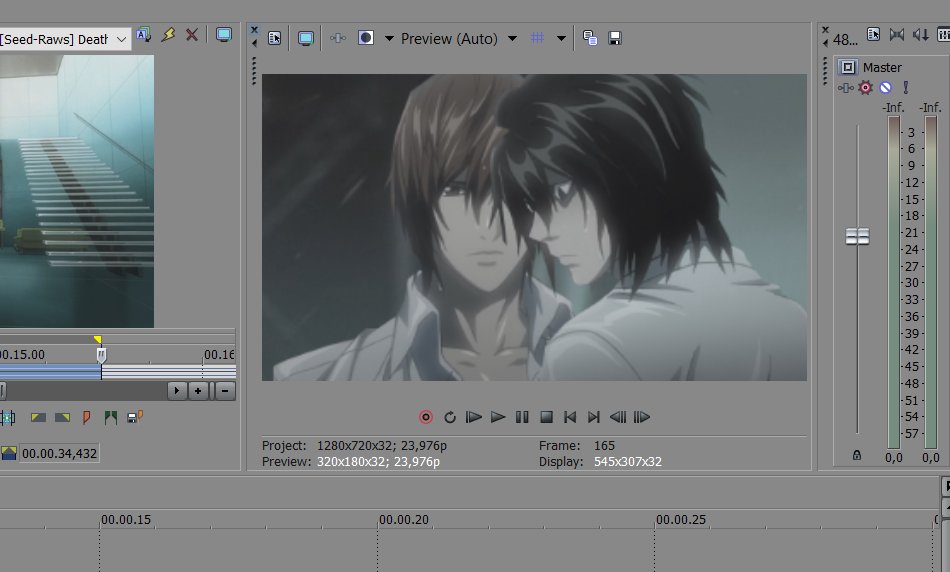Screen dimensions: 950x572
Task: Toggle Dim Output speaker icon
Action: [921, 35]
